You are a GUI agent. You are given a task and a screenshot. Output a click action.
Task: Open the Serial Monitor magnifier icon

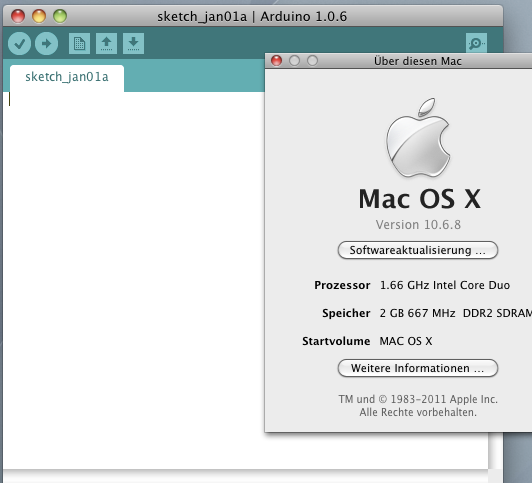coord(476,43)
